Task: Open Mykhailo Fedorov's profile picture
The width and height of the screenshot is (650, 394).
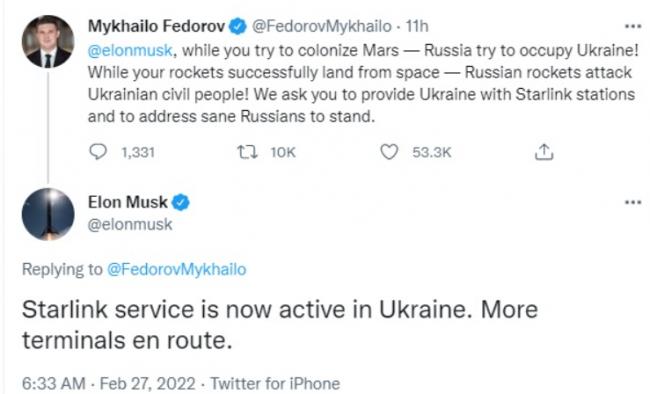Action: (48, 41)
